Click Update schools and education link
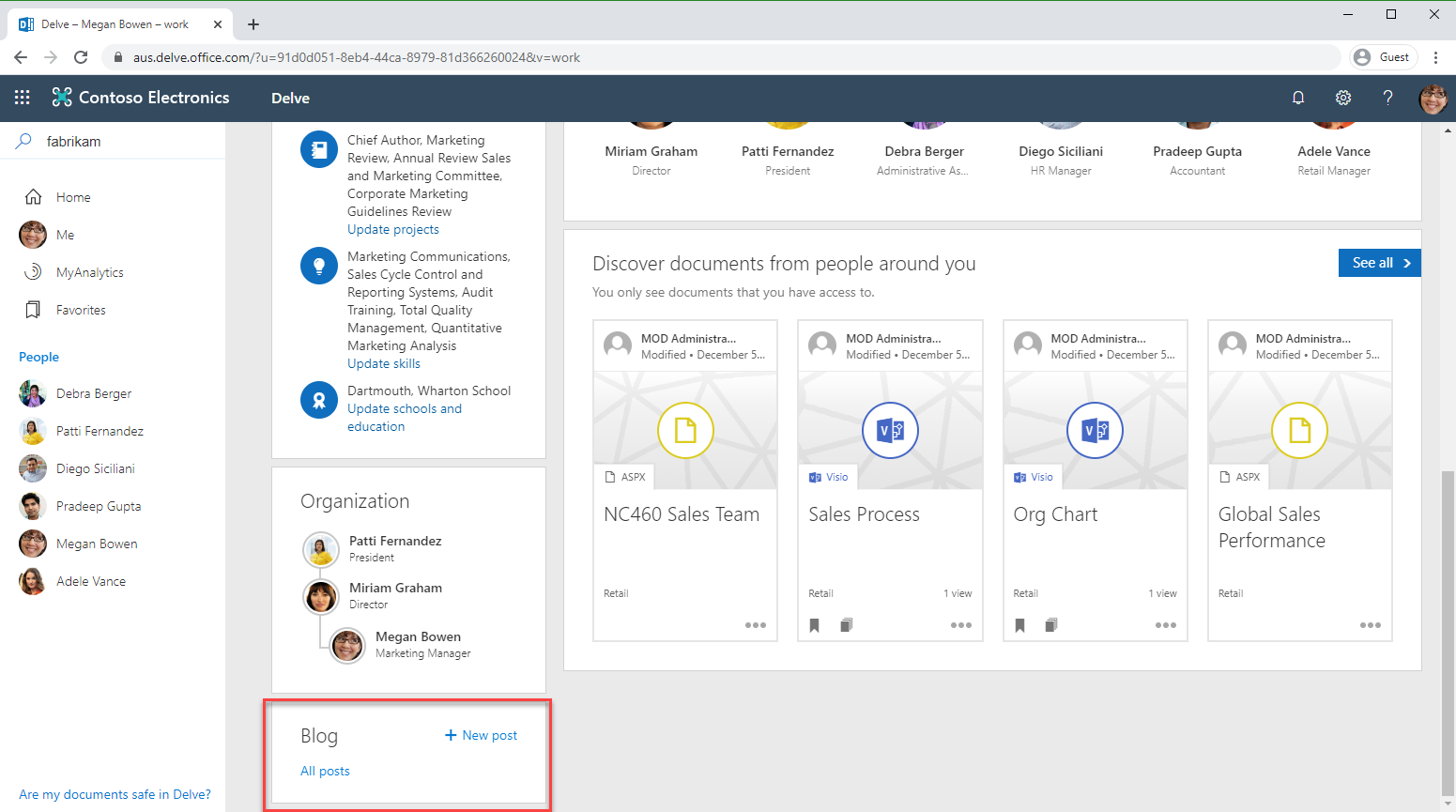The image size is (1456, 812). point(405,418)
